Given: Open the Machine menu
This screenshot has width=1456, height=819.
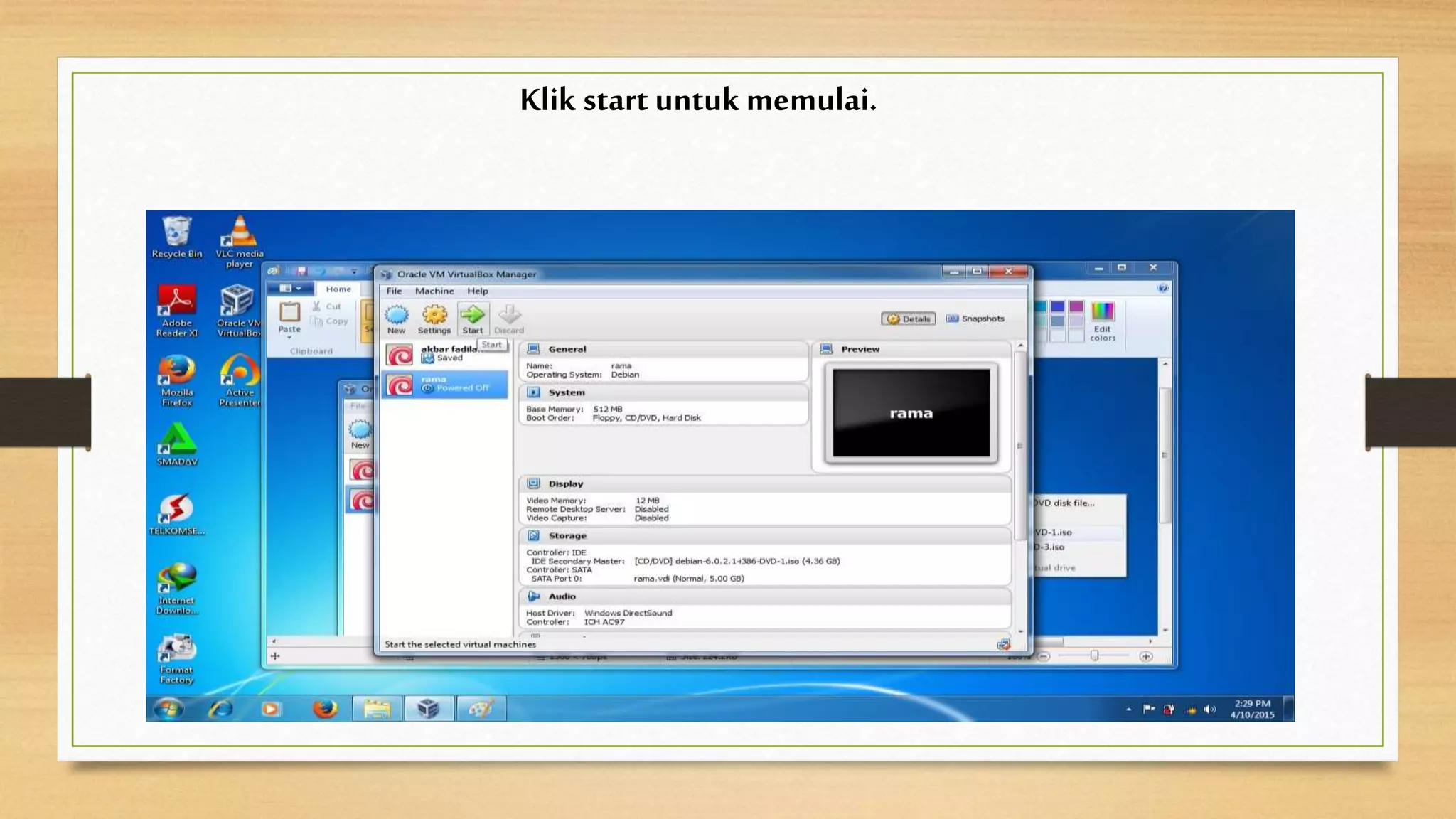Looking at the screenshot, I should (x=434, y=291).
